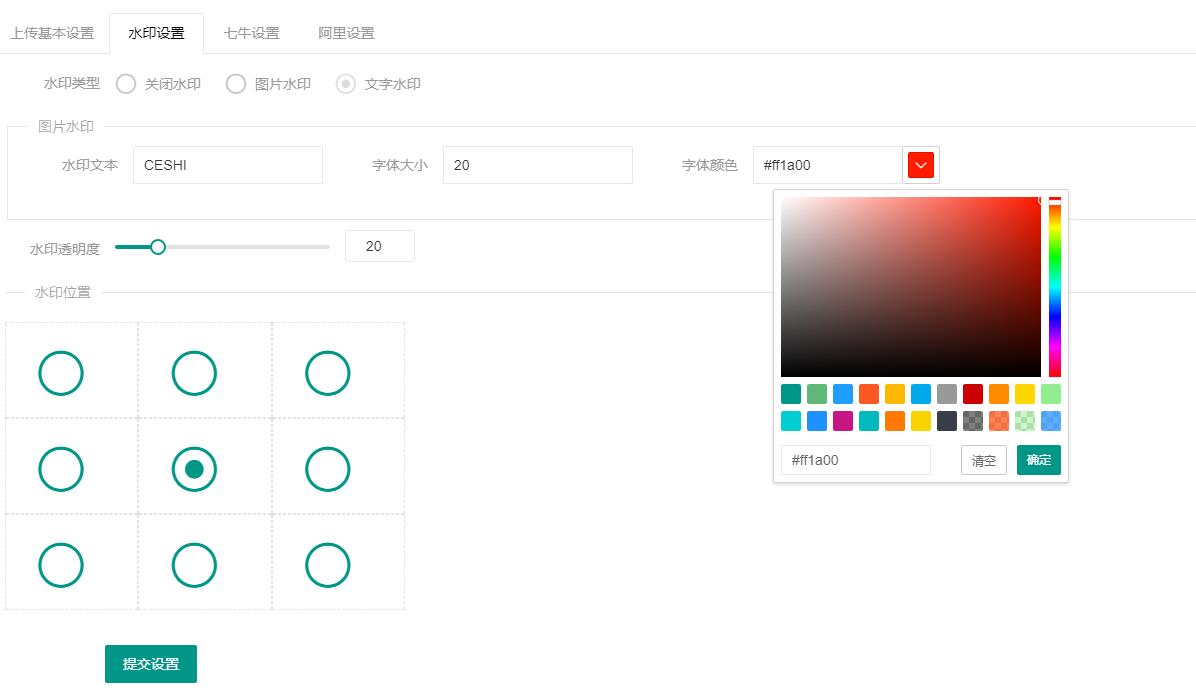Click the 提交设置 submit button
The image size is (1196, 691).
[x=151, y=664]
